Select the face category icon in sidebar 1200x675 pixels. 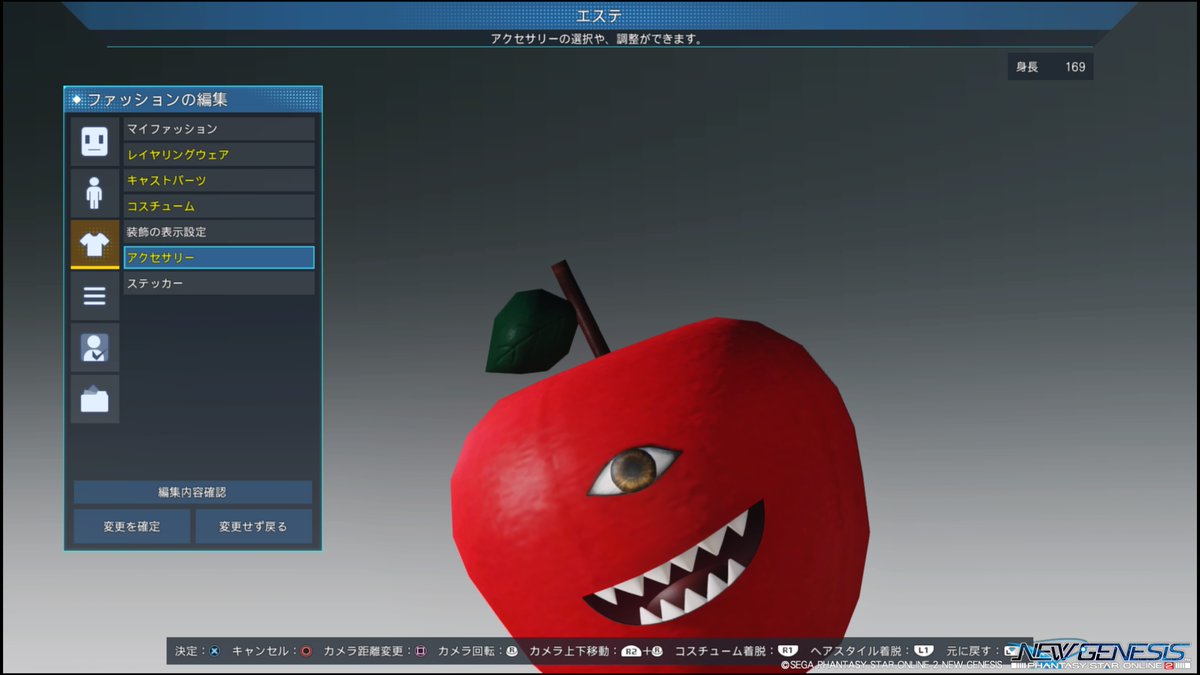click(95, 141)
